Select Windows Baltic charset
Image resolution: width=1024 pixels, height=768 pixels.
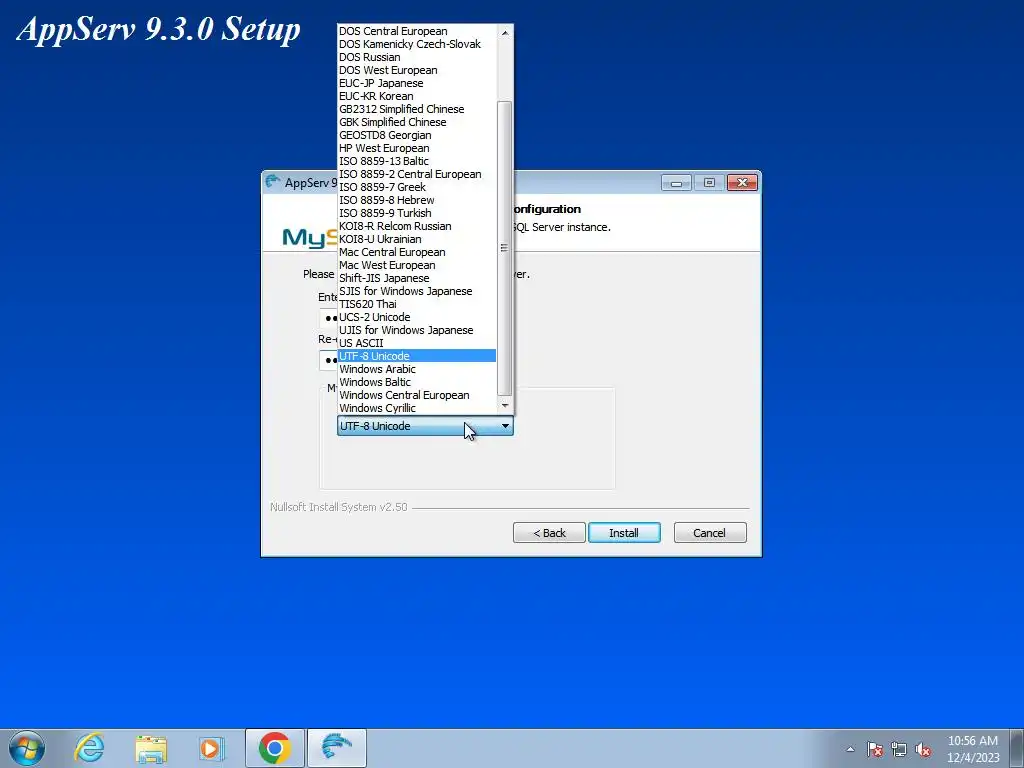point(417,382)
